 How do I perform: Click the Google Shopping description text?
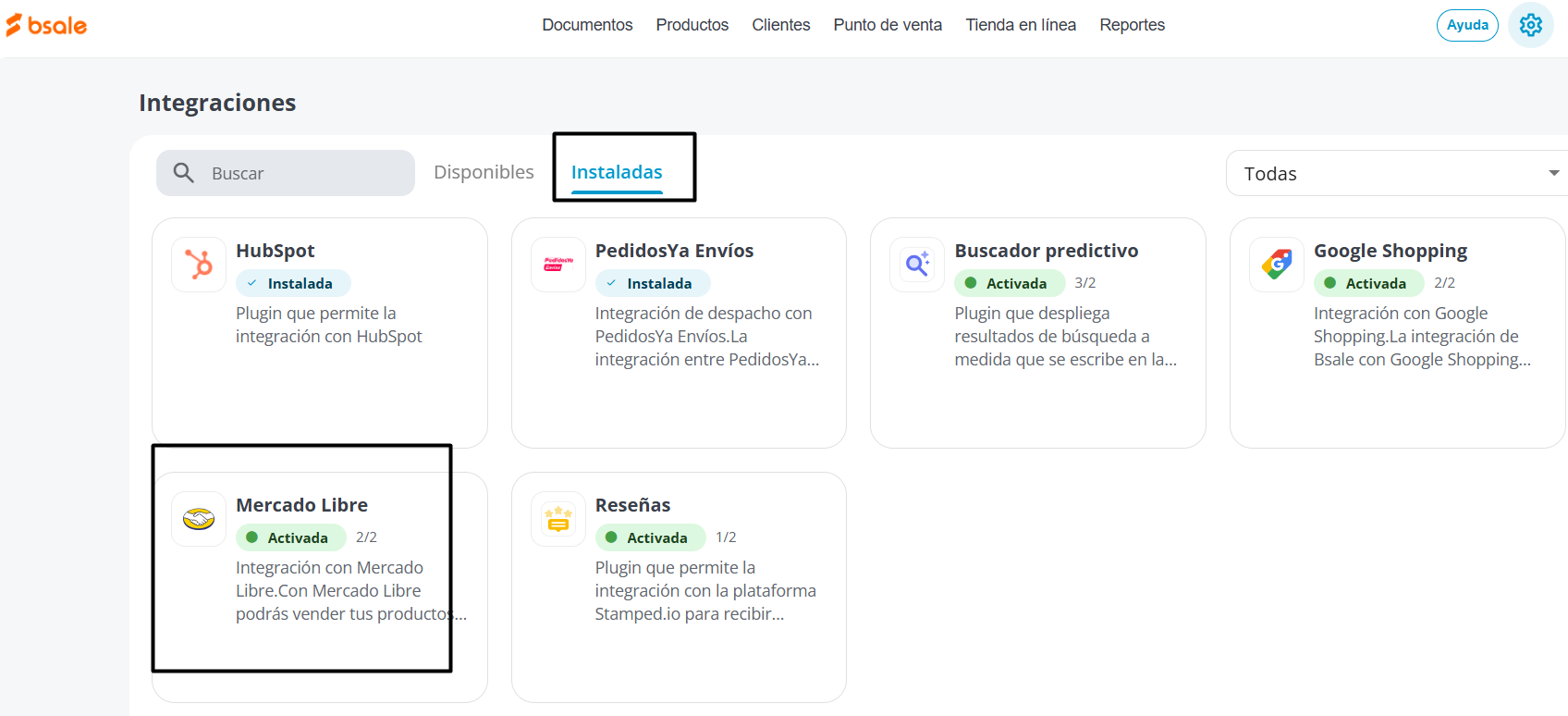pos(1422,337)
